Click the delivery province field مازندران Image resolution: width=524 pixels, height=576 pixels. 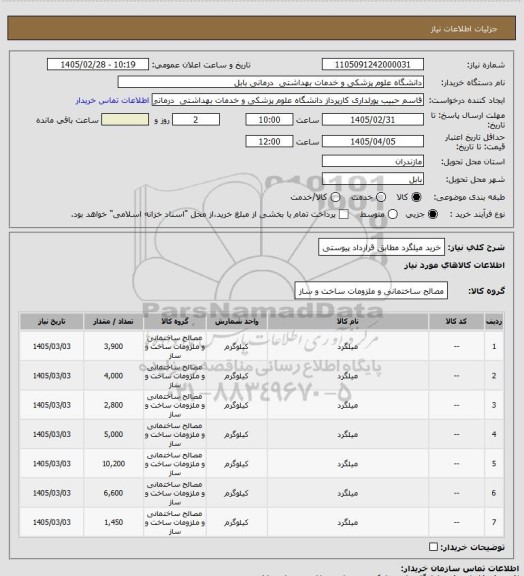373,161
